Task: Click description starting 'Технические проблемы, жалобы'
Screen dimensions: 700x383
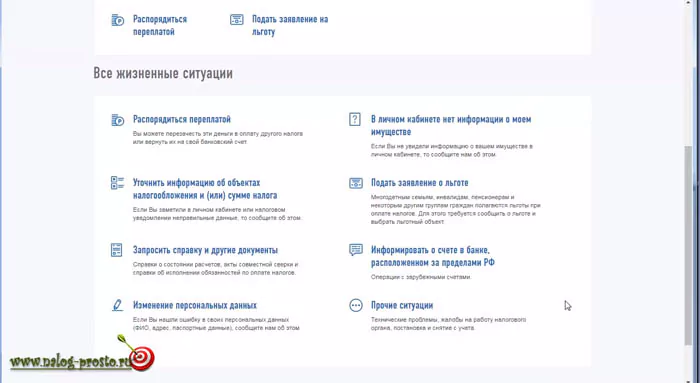Action: pyautogui.click(x=448, y=324)
